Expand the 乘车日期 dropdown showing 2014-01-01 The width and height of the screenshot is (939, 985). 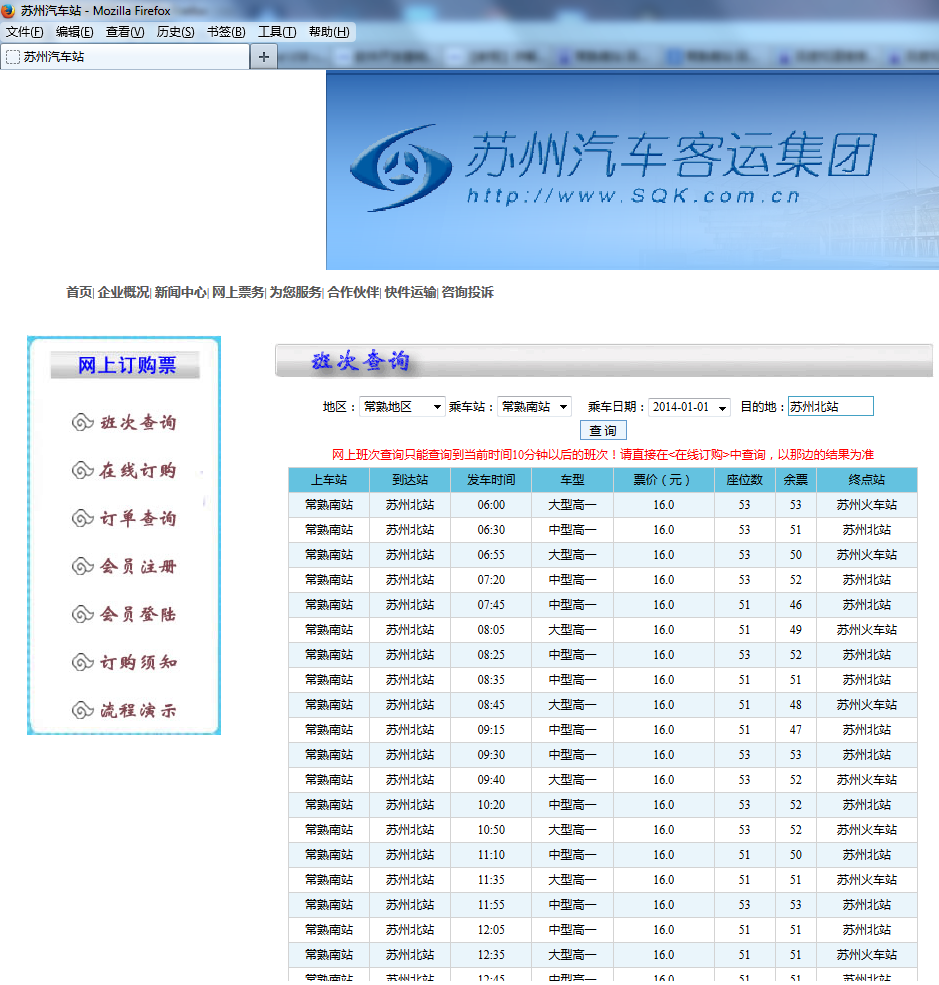pos(690,406)
